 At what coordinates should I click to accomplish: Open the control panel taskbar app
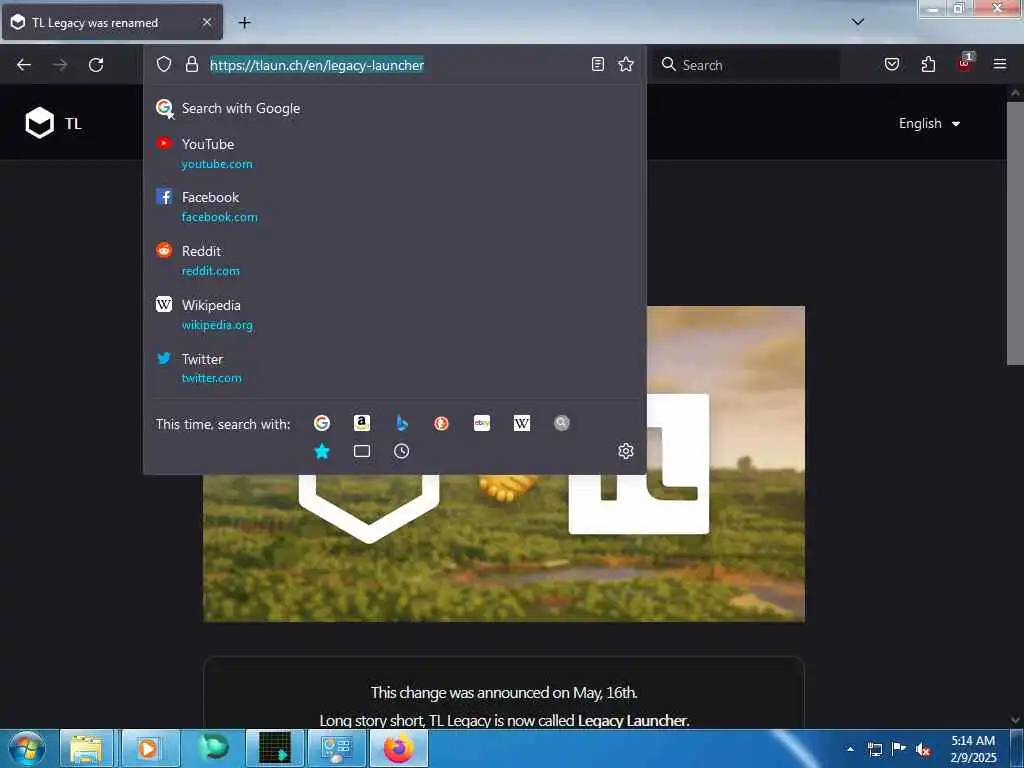tap(337, 748)
